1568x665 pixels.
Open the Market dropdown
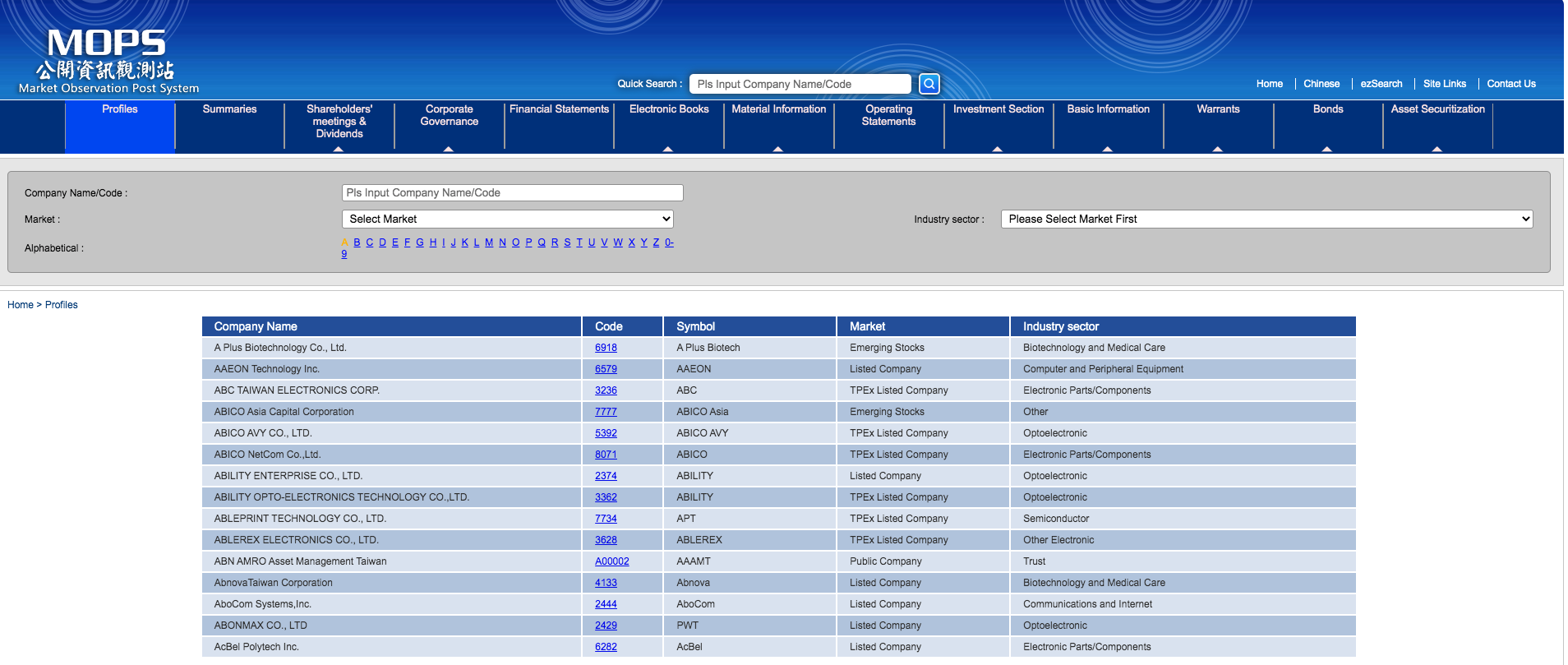click(x=508, y=219)
